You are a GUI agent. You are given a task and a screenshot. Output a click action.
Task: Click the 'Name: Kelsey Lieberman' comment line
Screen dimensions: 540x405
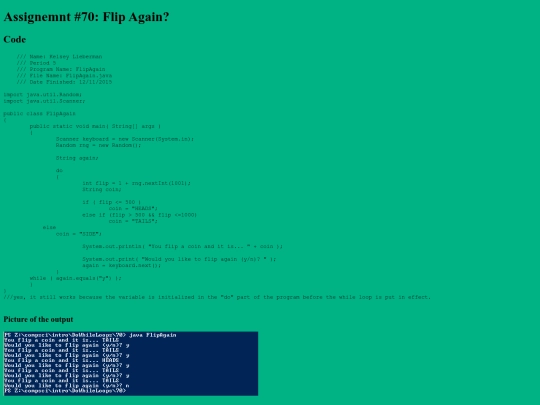[59, 56]
